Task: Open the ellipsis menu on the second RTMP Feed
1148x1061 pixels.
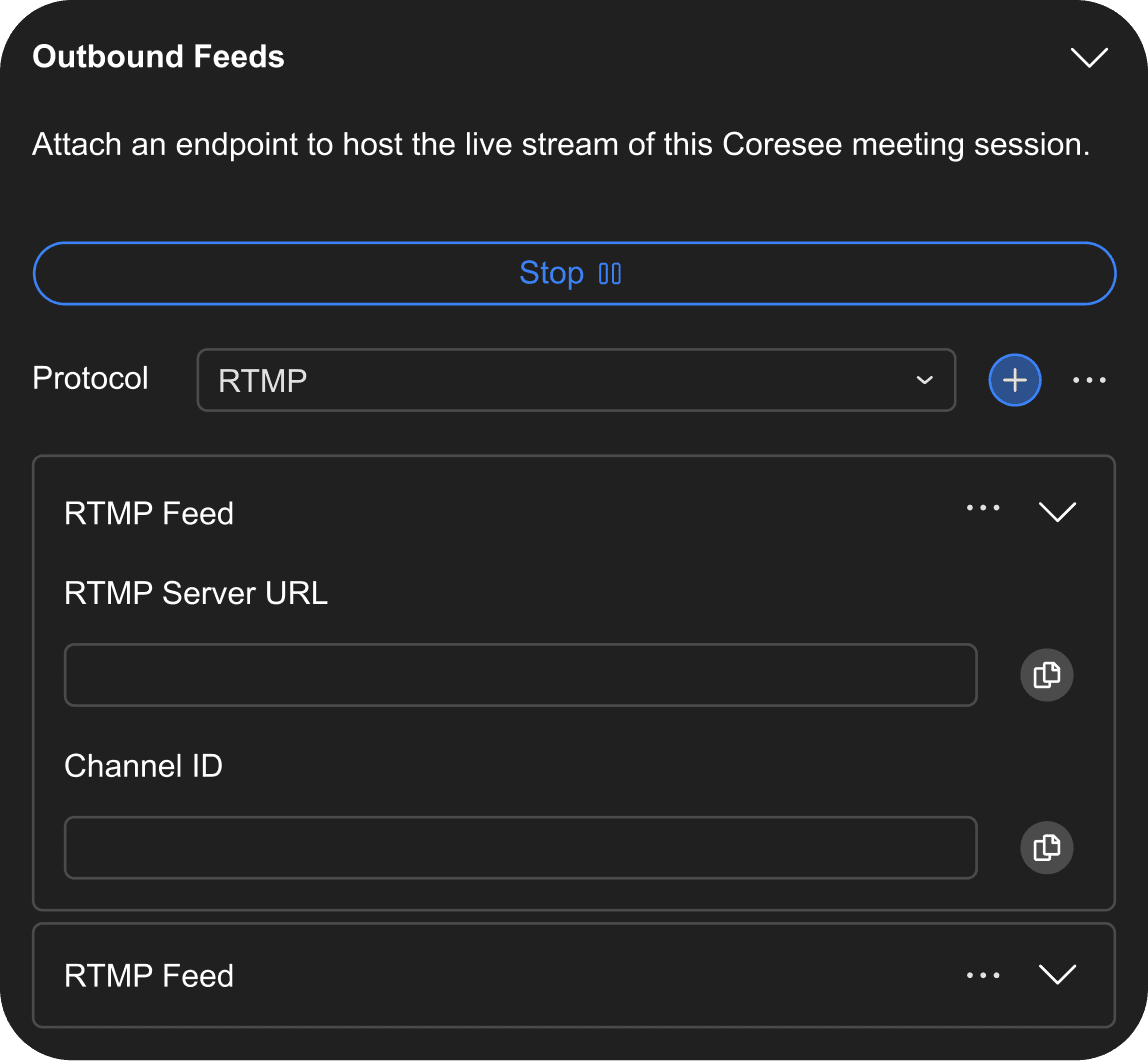Action: point(983,975)
